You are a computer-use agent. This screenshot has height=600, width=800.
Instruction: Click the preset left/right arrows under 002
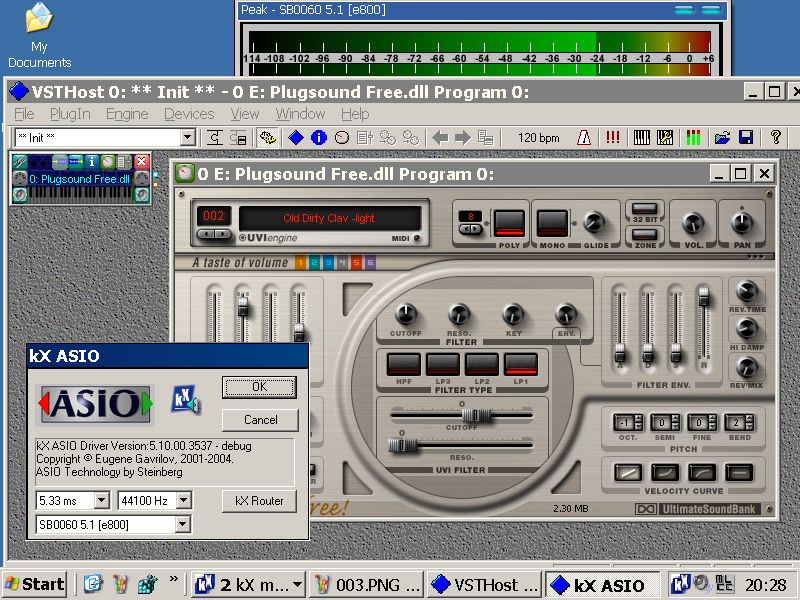click(214, 234)
